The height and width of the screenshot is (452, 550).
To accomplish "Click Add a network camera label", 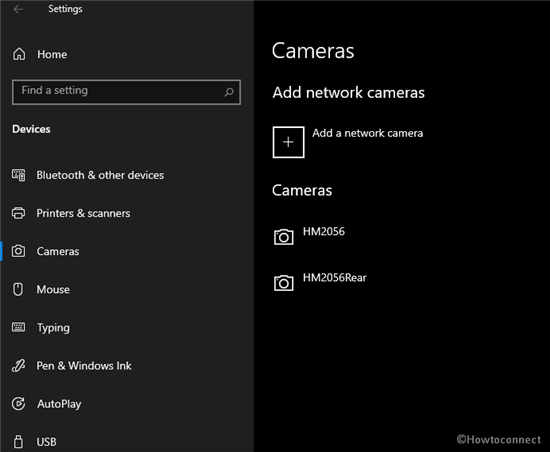I will pos(368,133).
